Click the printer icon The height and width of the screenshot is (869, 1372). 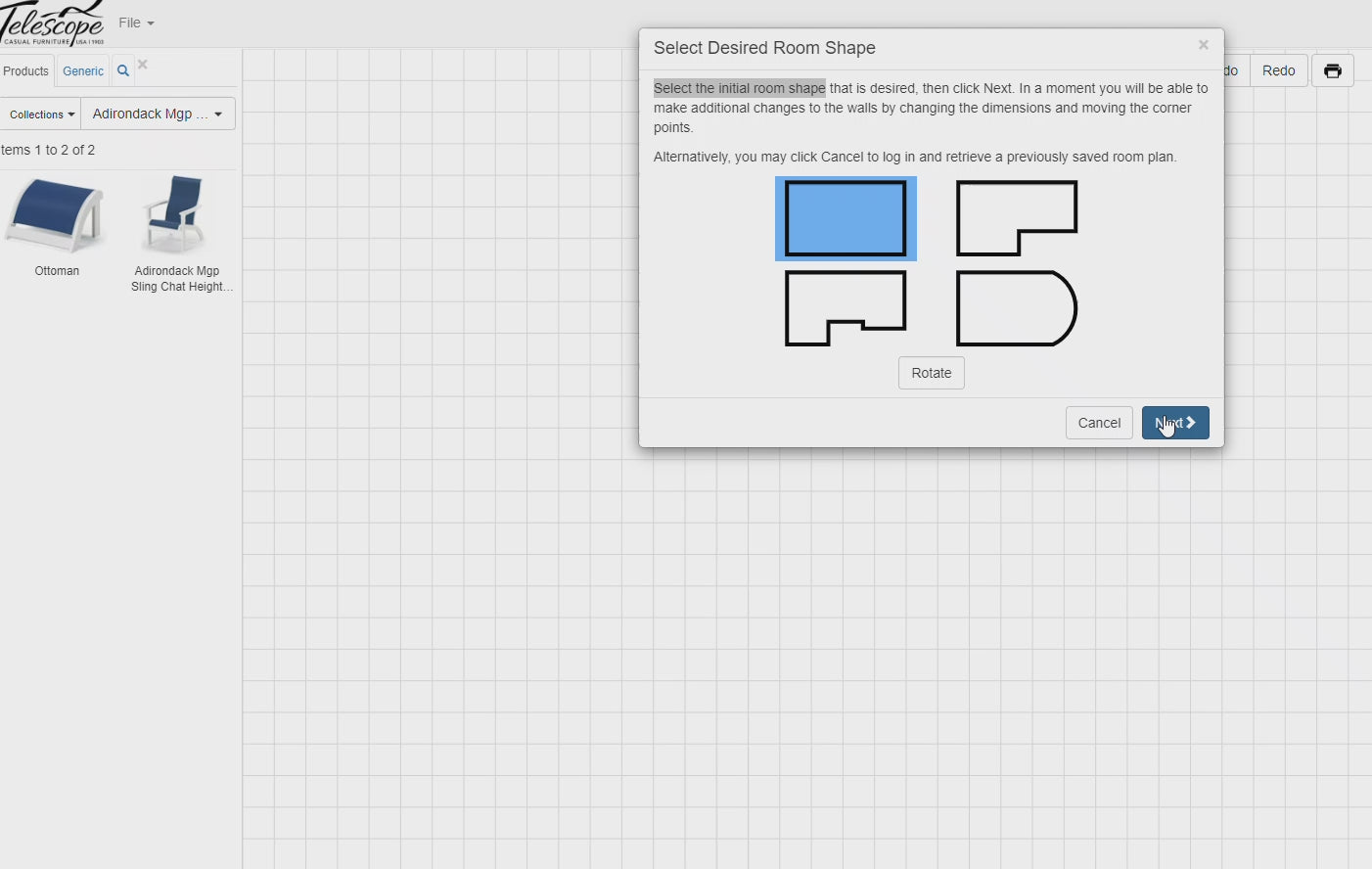1332,70
